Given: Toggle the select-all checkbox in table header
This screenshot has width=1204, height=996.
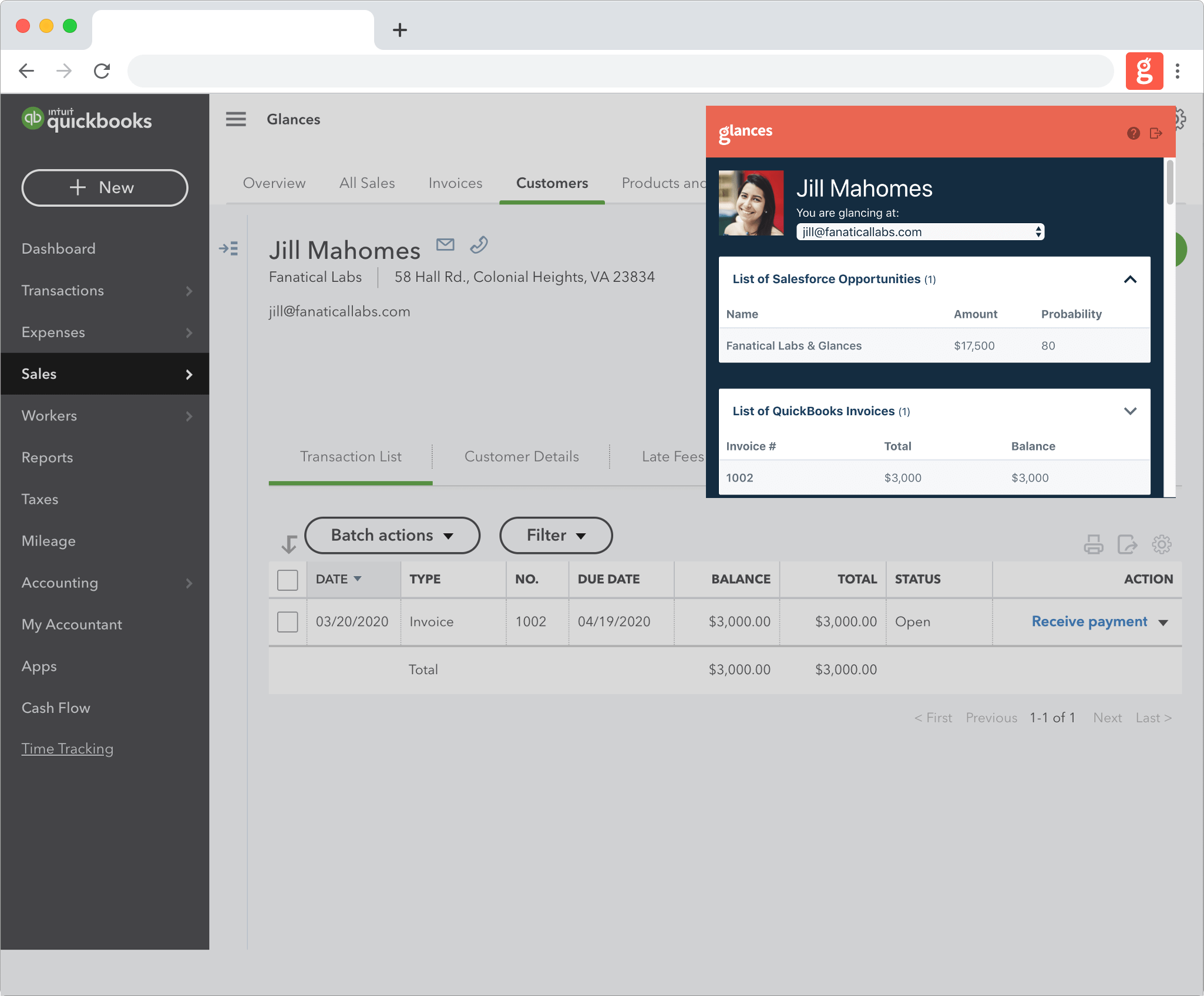Looking at the screenshot, I should [x=288, y=580].
